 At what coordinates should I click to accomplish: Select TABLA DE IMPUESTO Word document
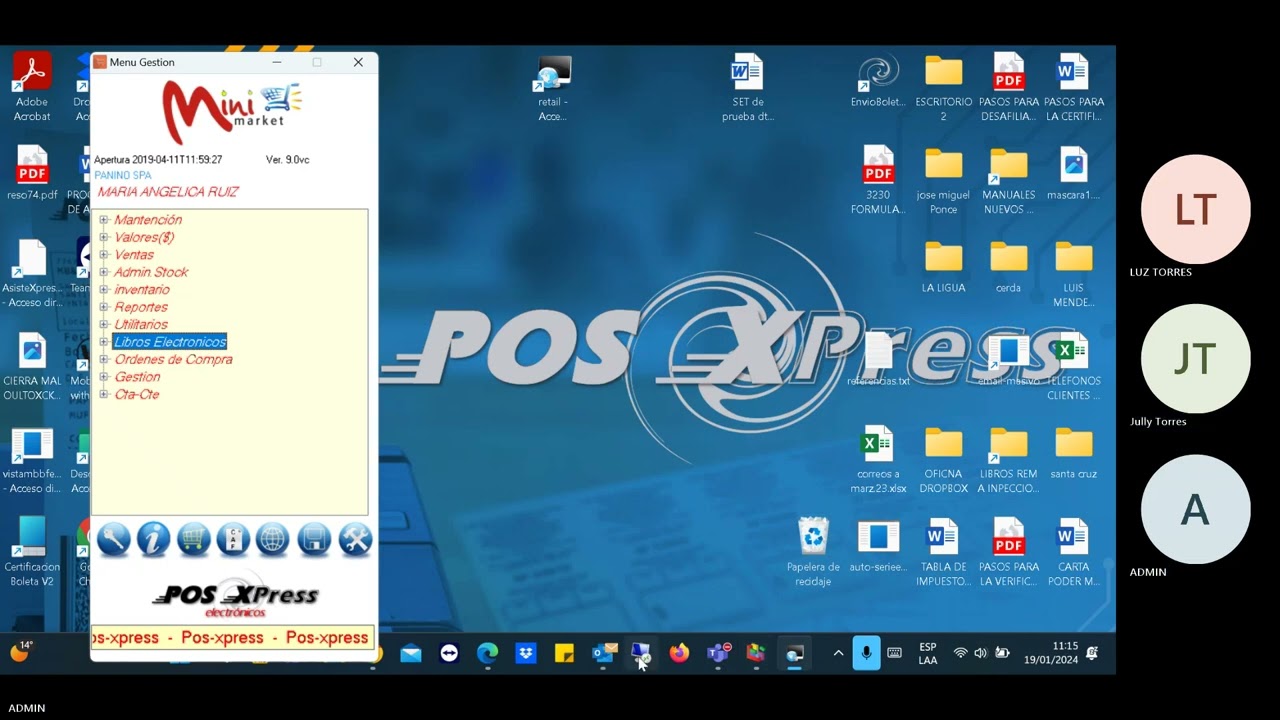[x=943, y=552]
